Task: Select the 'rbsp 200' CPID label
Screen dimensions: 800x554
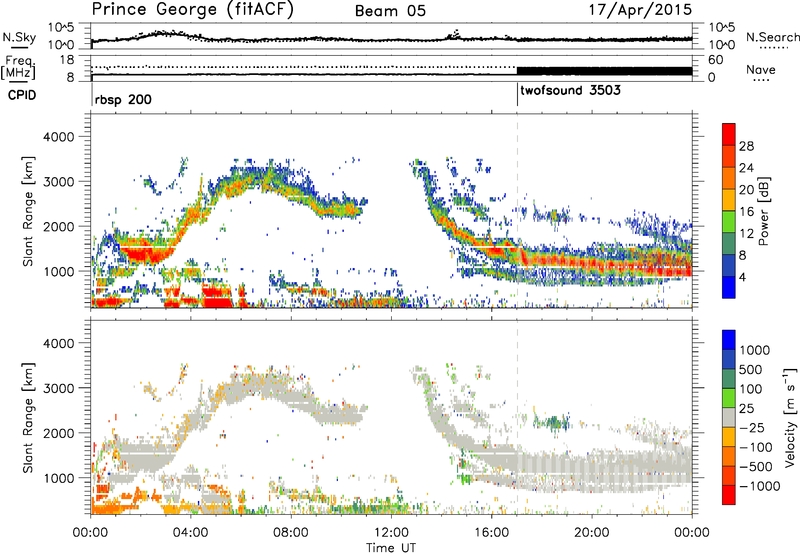Action: (x=123, y=99)
